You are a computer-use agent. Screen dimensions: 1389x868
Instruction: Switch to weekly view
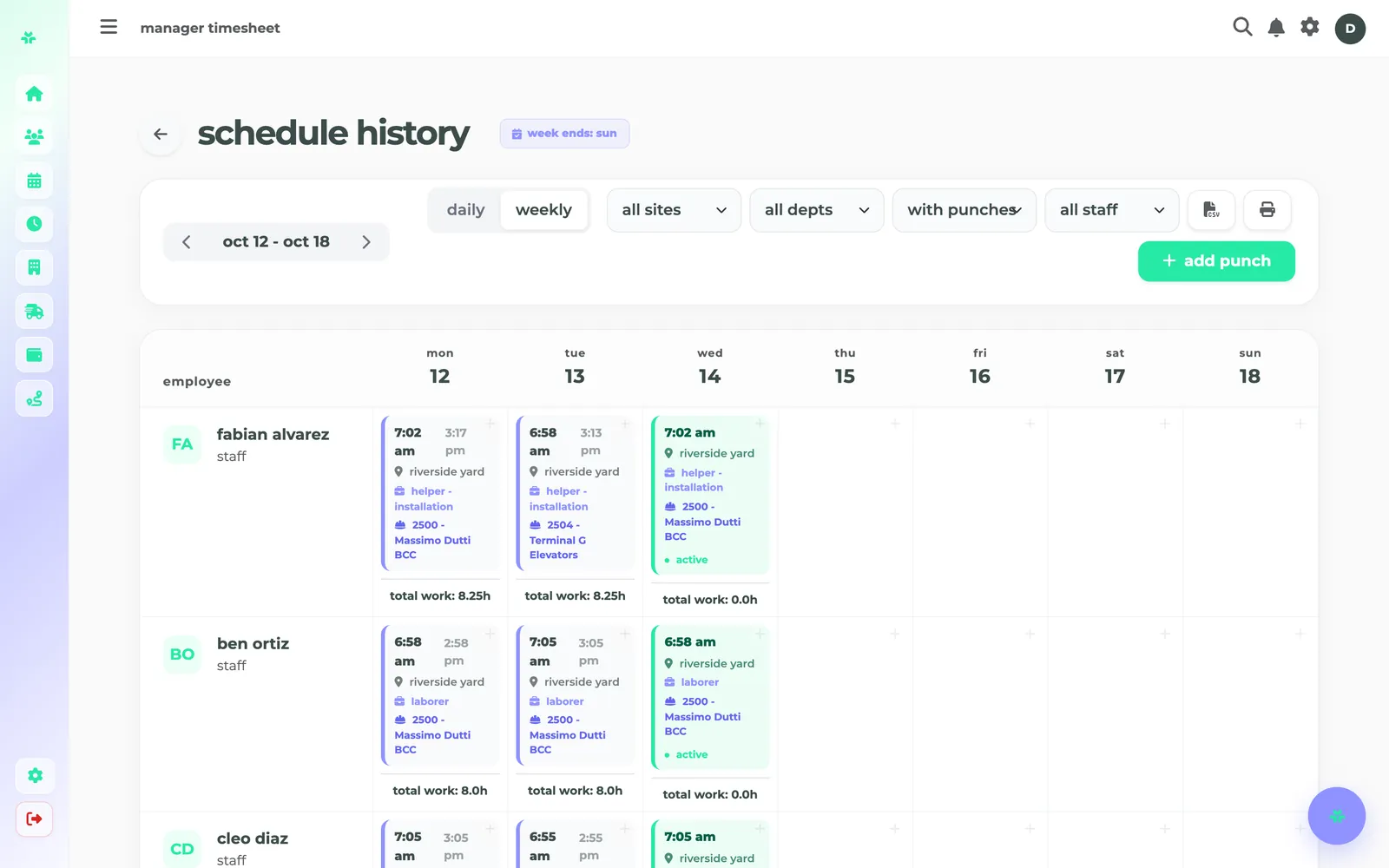pyautogui.click(x=543, y=210)
